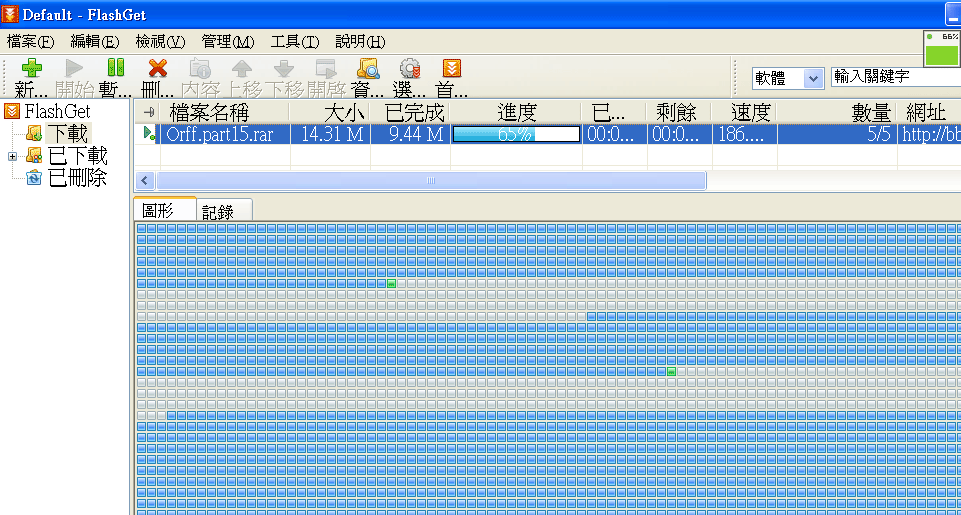Expand the 已下載 tree node
The image size is (961, 515).
pos(12,156)
